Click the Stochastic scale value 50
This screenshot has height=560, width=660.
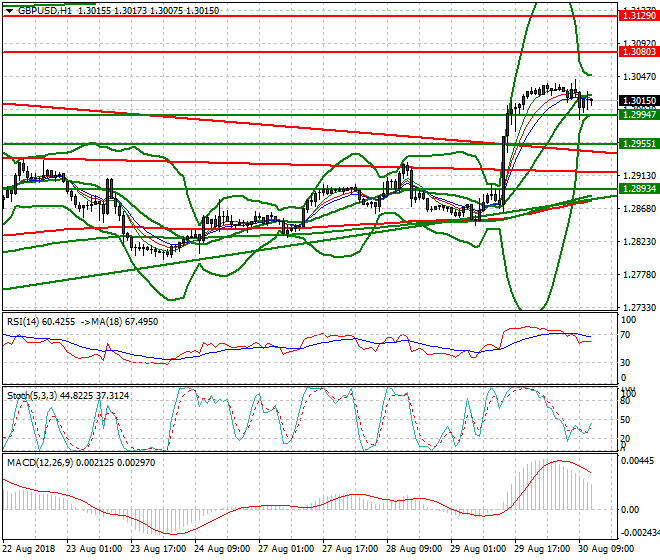pyautogui.click(x=626, y=420)
